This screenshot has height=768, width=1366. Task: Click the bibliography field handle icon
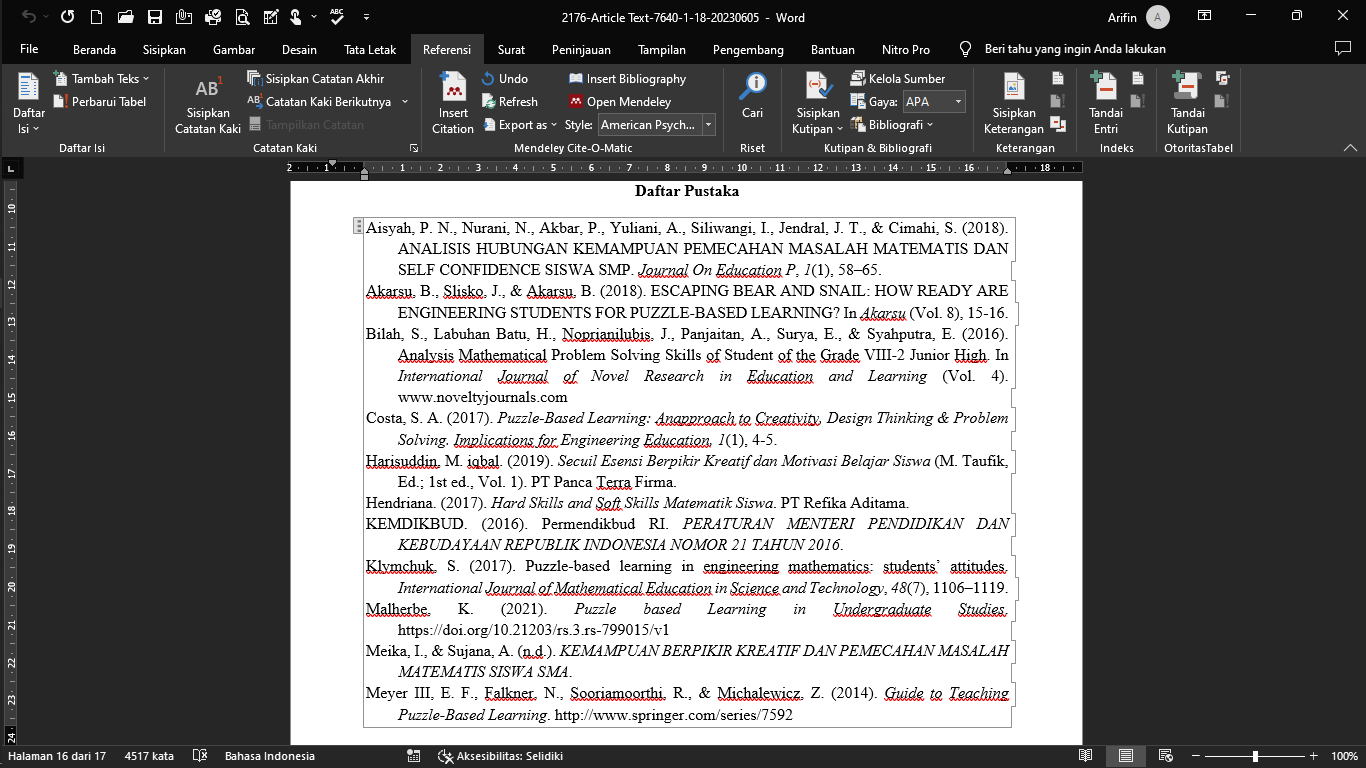tap(359, 227)
